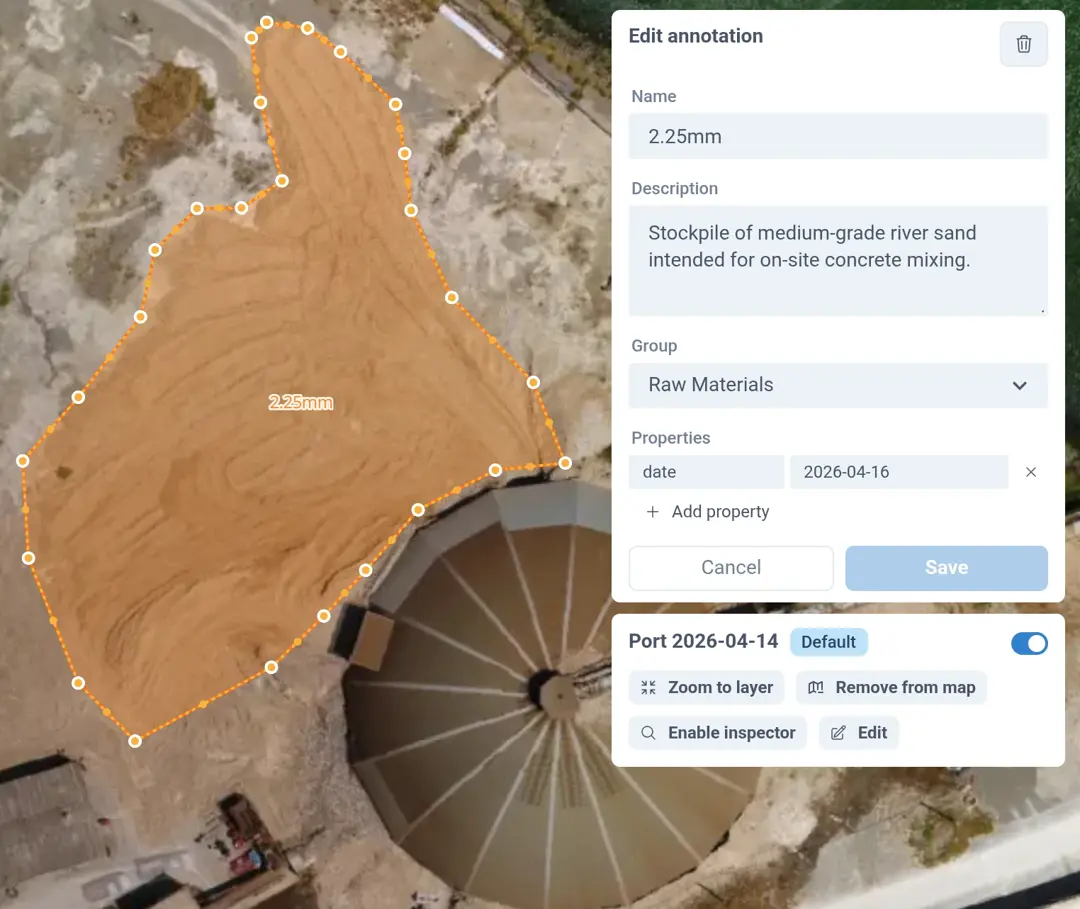Click the property value field 2026-04-16
This screenshot has height=909, width=1080.
(x=898, y=472)
